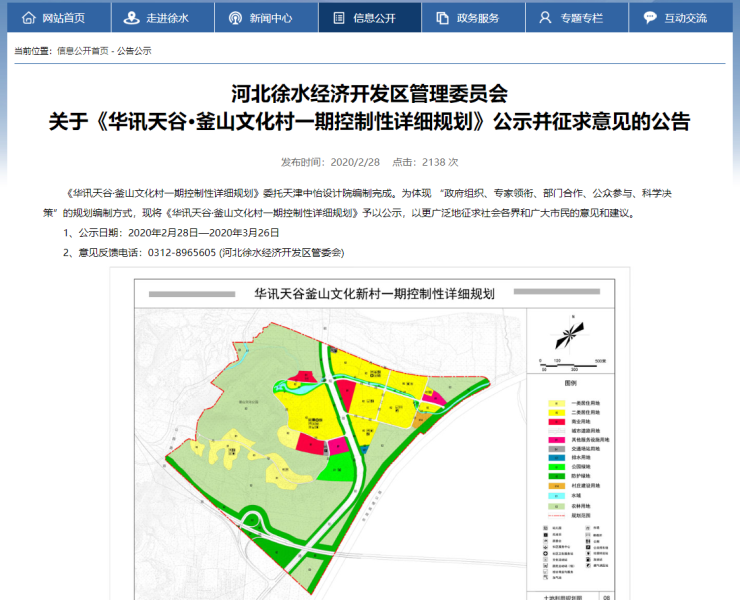
Task: Click the 发布时间：2020/2/28 text
Action: (330, 162)
